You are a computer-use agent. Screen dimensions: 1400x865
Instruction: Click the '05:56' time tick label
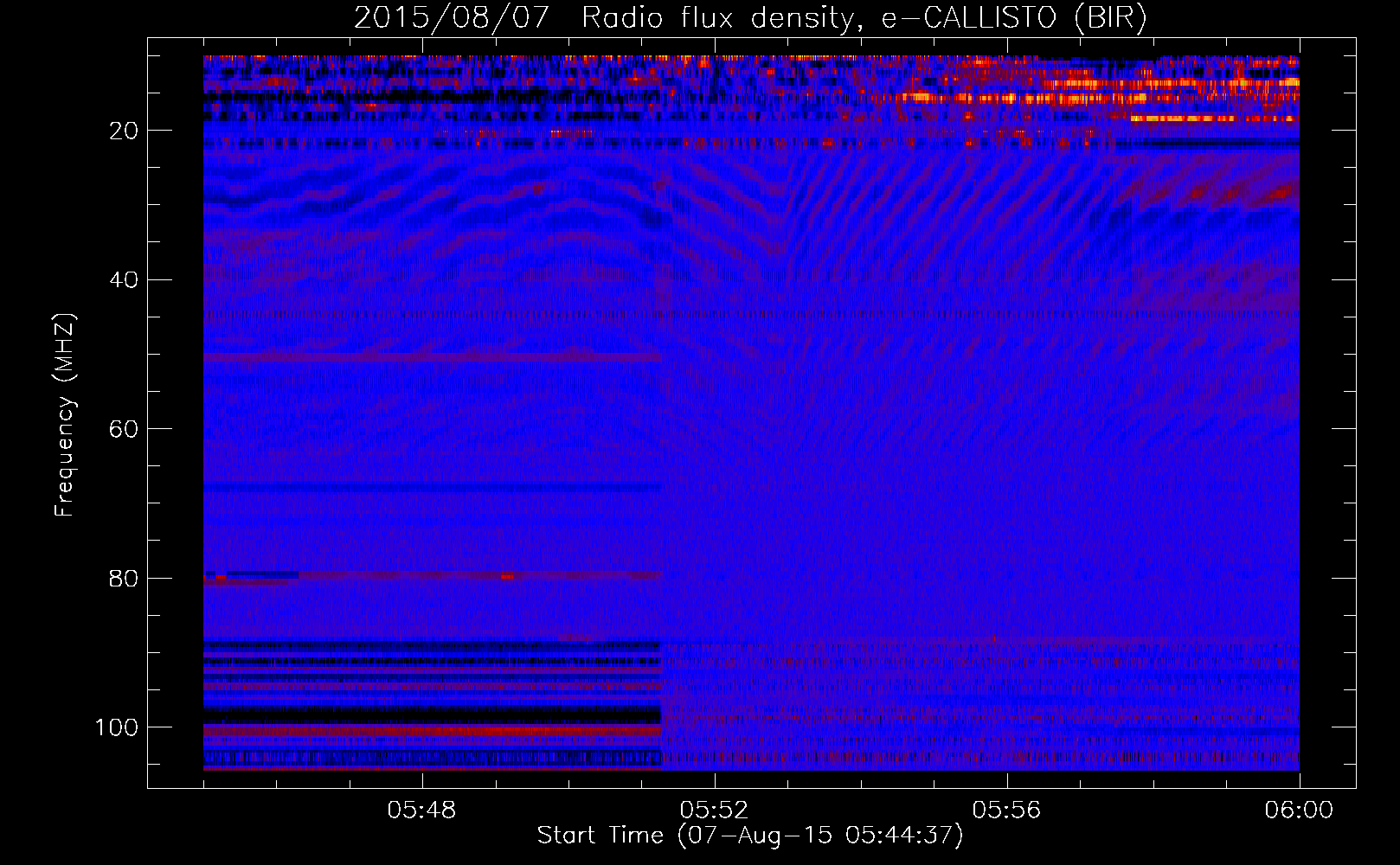pos(1006,811)
